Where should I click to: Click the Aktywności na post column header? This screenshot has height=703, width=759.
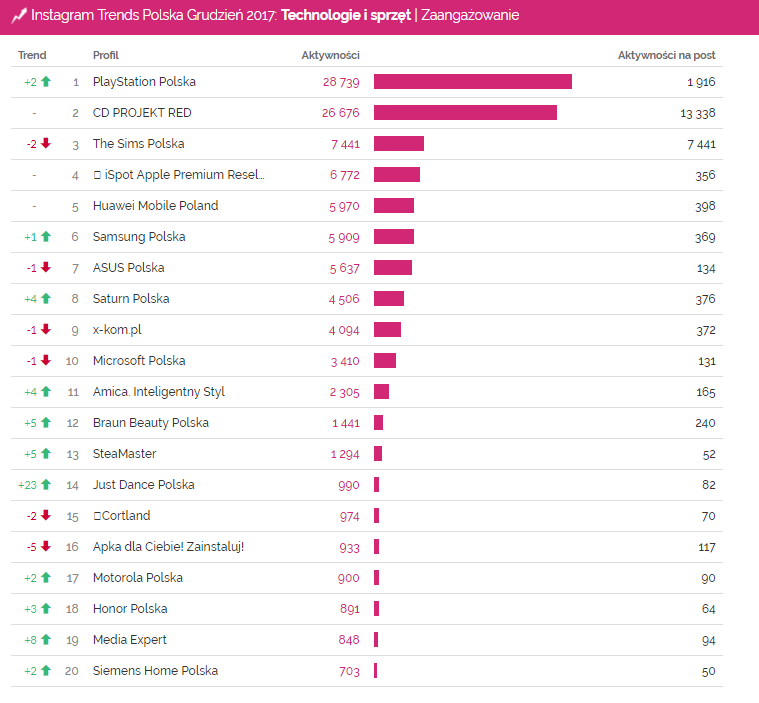tap(666, 55)
